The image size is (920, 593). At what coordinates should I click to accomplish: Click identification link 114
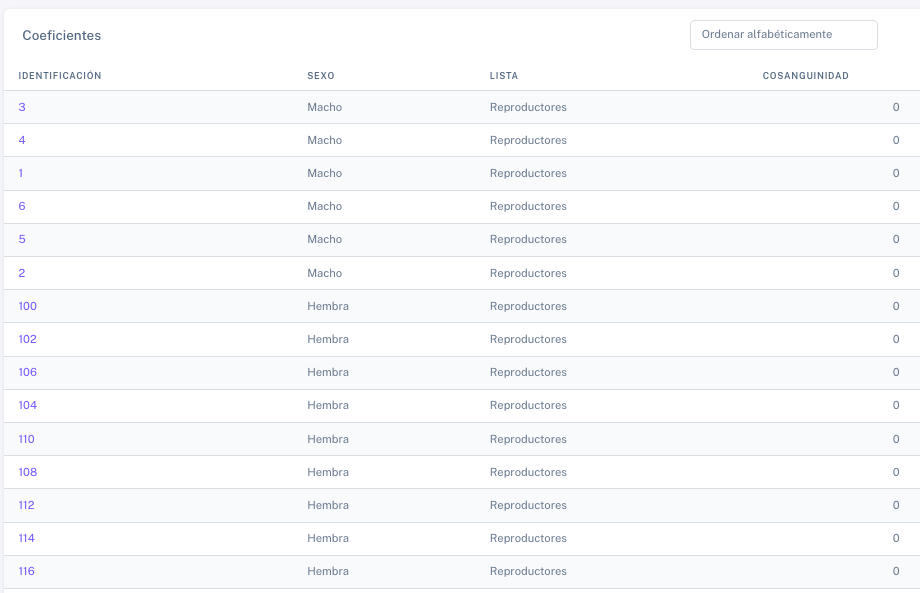(26, 538)
